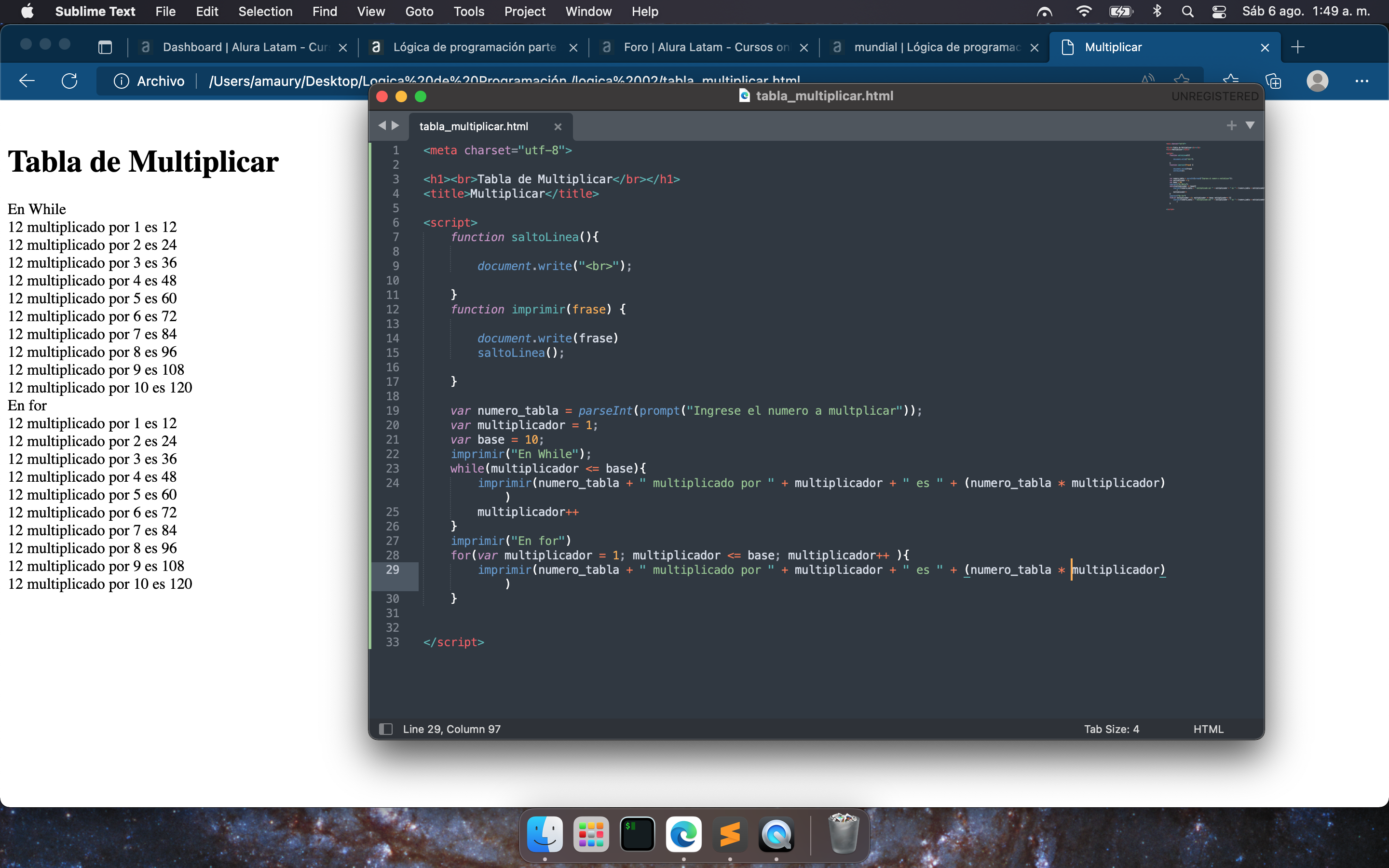The width and height of the screenshot is (1389, 868).
Task: Open Tab Size: 4 indentation menu
Action: coord(1111,729)
